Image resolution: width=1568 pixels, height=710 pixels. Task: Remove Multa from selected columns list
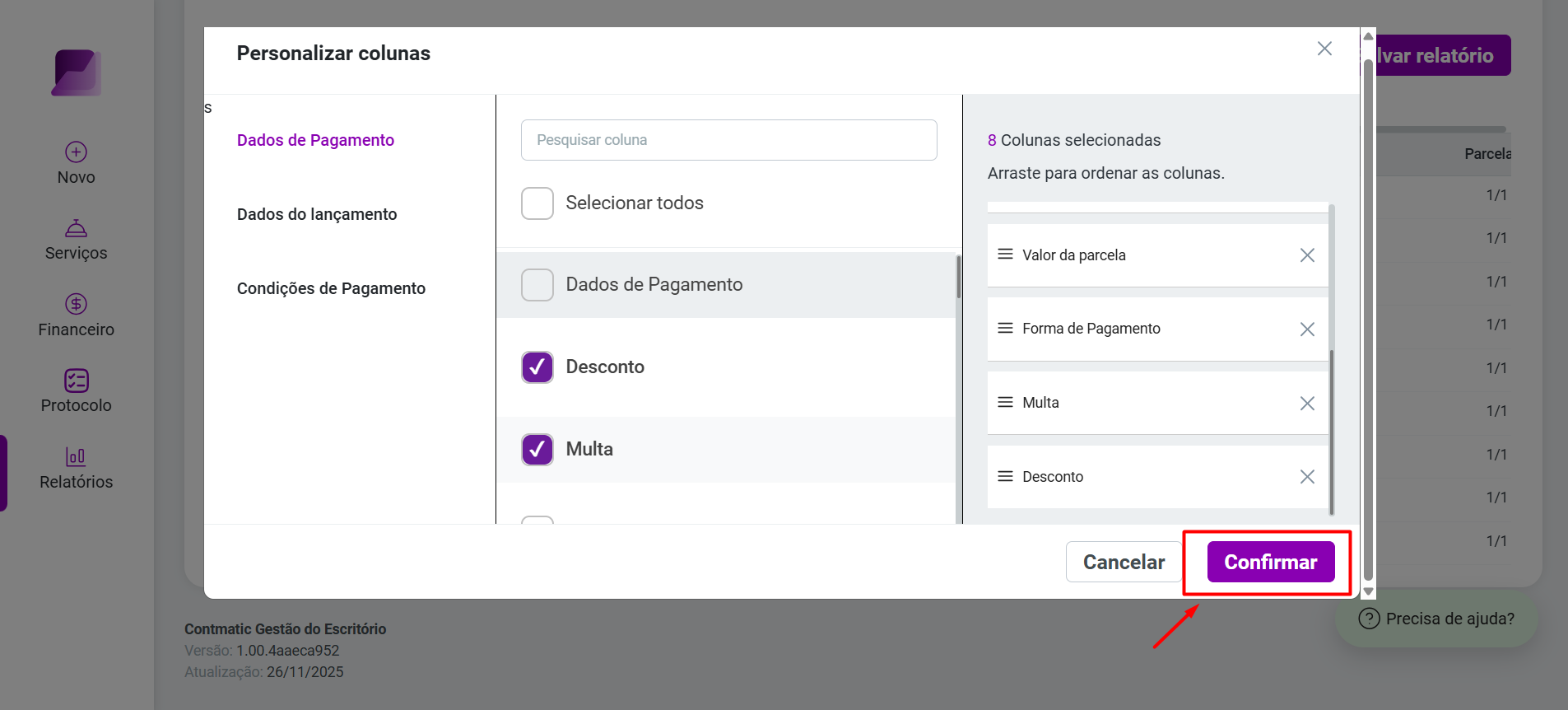pos(1307,403)
